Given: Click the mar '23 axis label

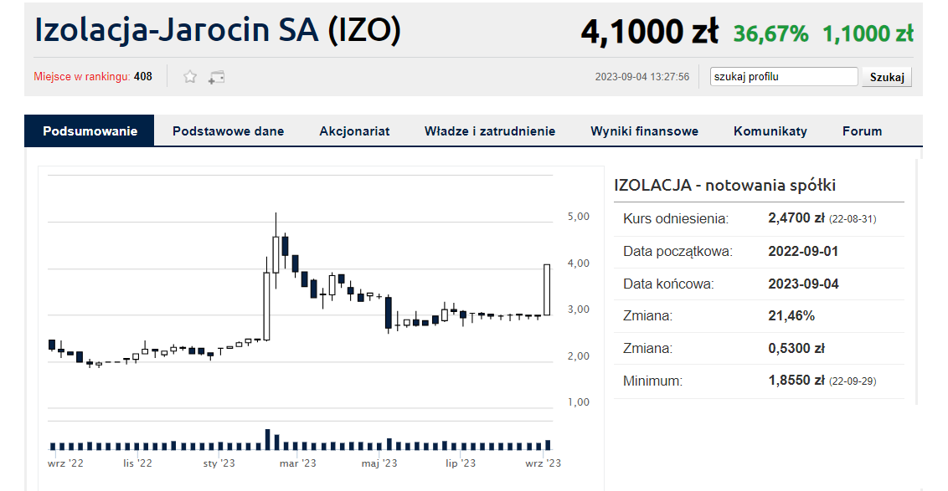Looking at the screenshot, I should click(297, 463).
